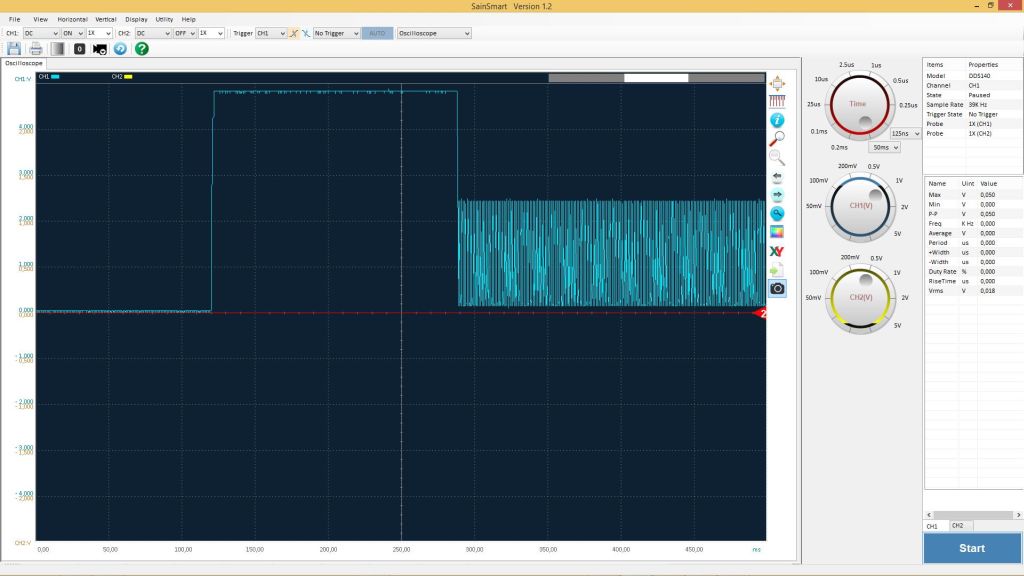
Task: Click the measurements panel horizontal scrollbar
Action: tap(973, 515)
